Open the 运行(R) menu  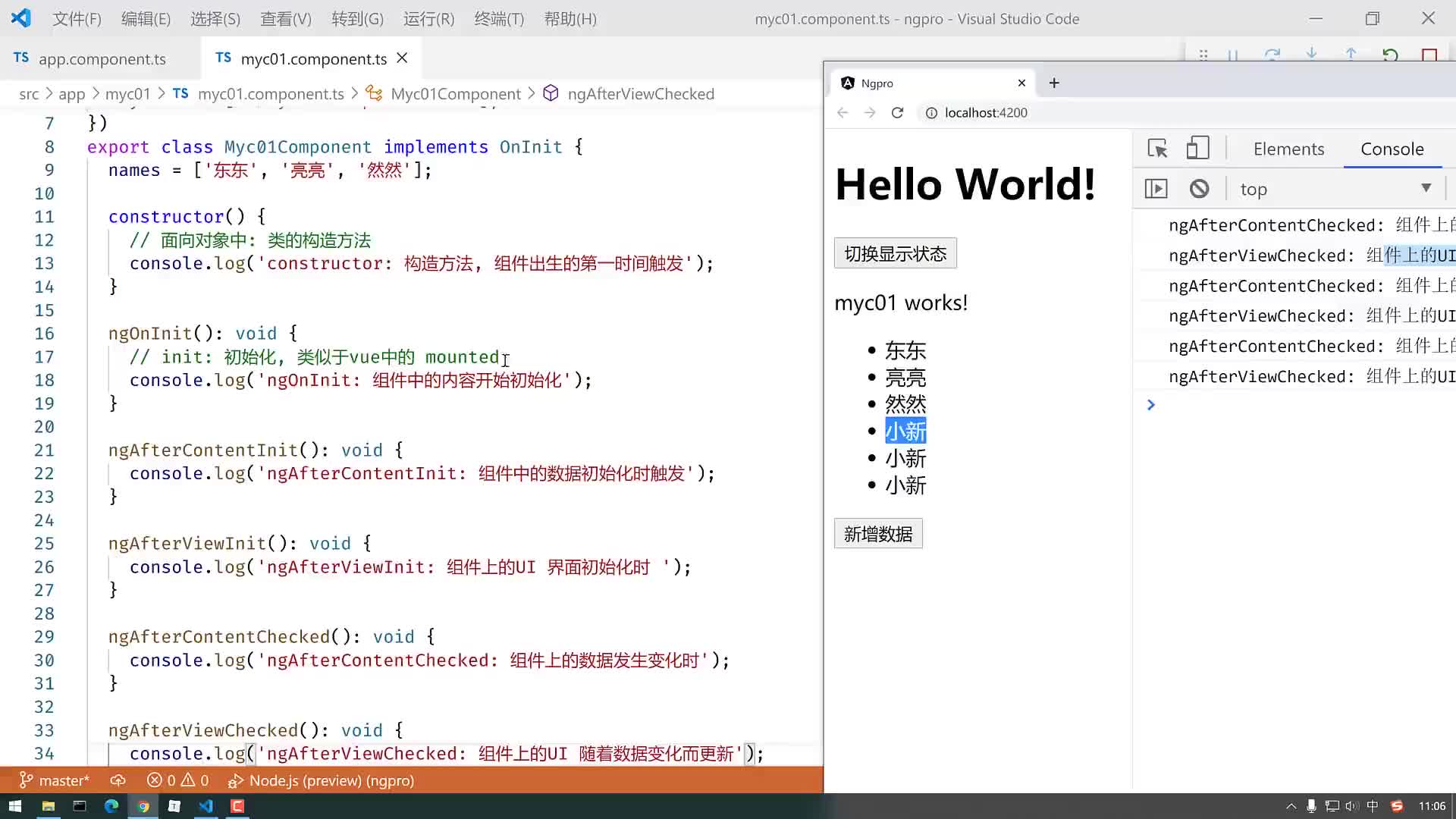click(428, 19)
